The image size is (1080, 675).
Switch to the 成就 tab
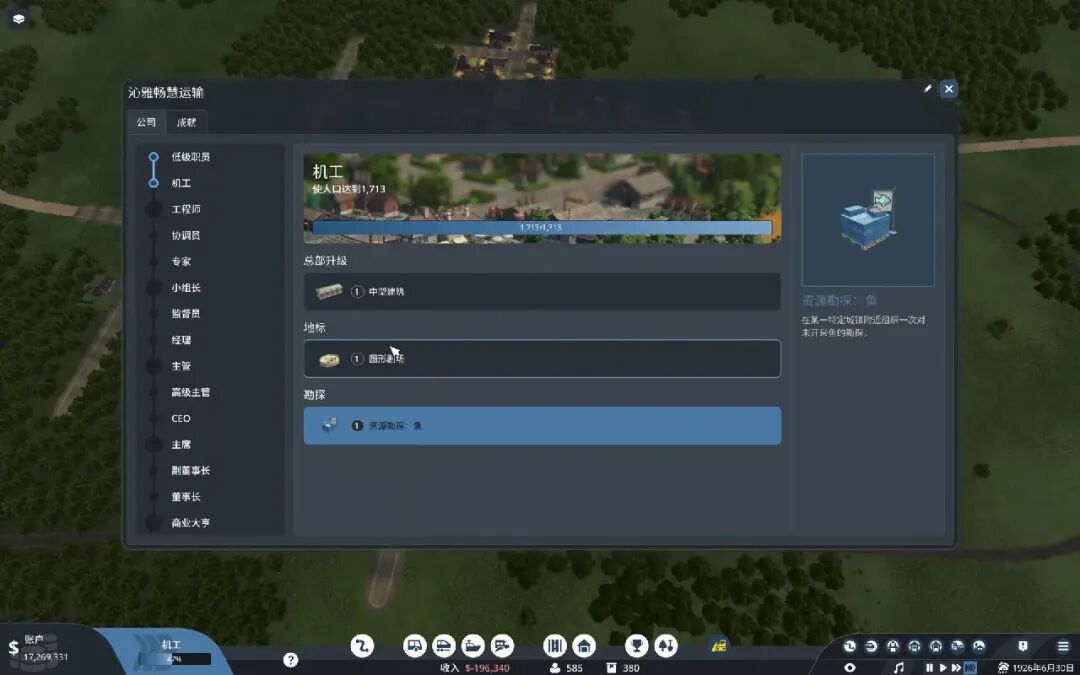tap(187, 122)
